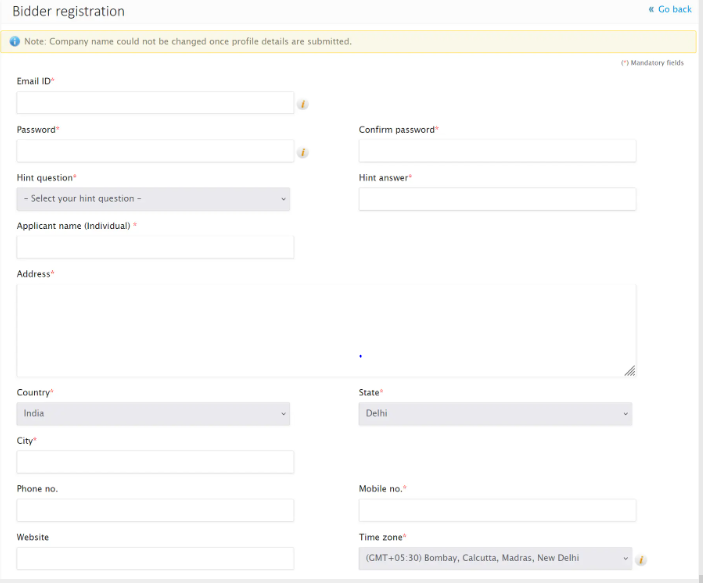Focus the Mobile no. input field
704x583 pixels.
(497, 510)
